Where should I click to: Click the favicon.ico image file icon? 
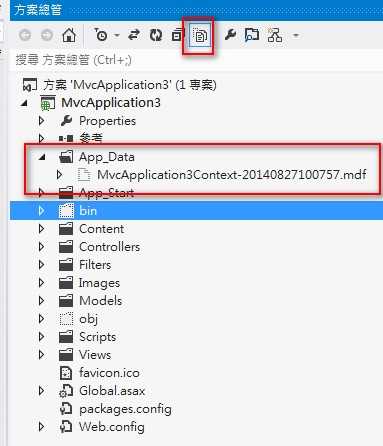tap(66, 373)
